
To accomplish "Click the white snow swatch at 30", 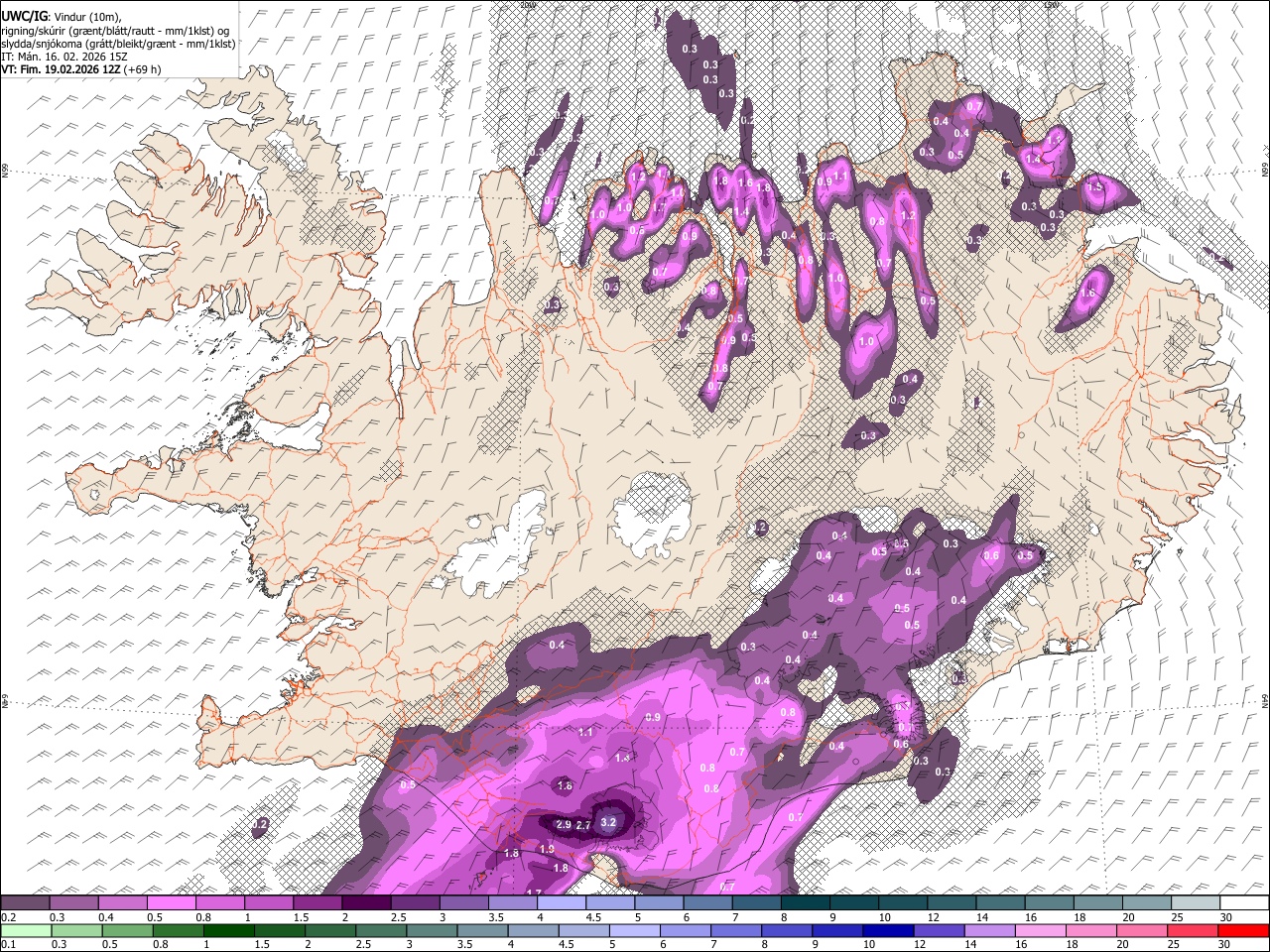I will click(x=1243, y=902).
